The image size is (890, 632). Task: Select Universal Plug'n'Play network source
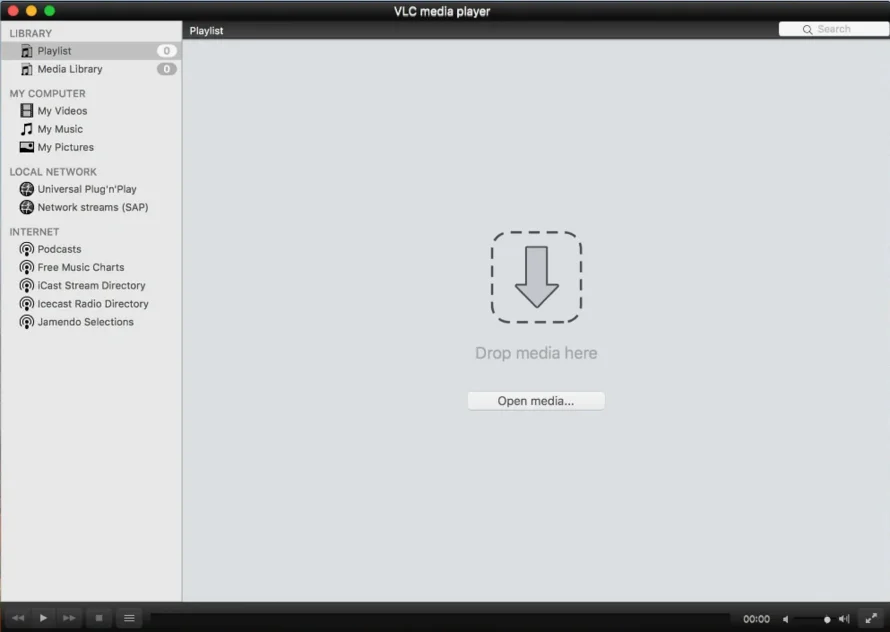[86, 189]
